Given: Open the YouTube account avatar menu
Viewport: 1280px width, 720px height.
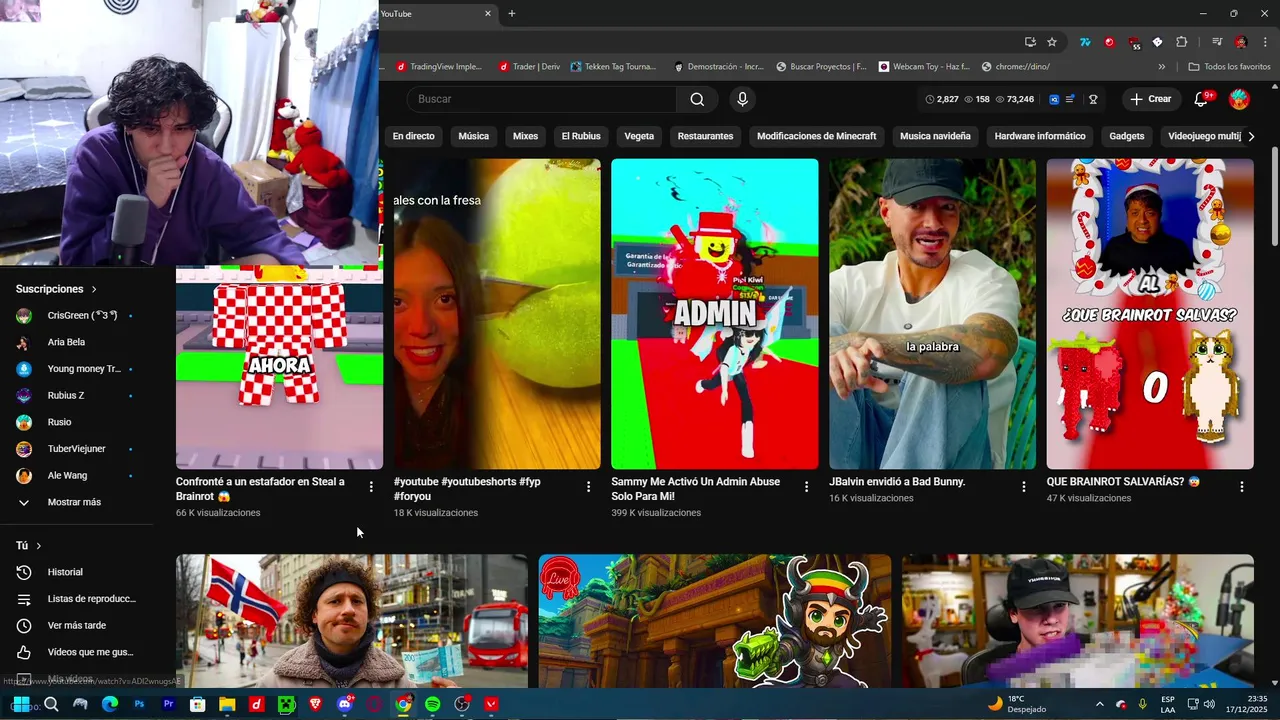Looking at the screenshot, I should [1239, 99].
